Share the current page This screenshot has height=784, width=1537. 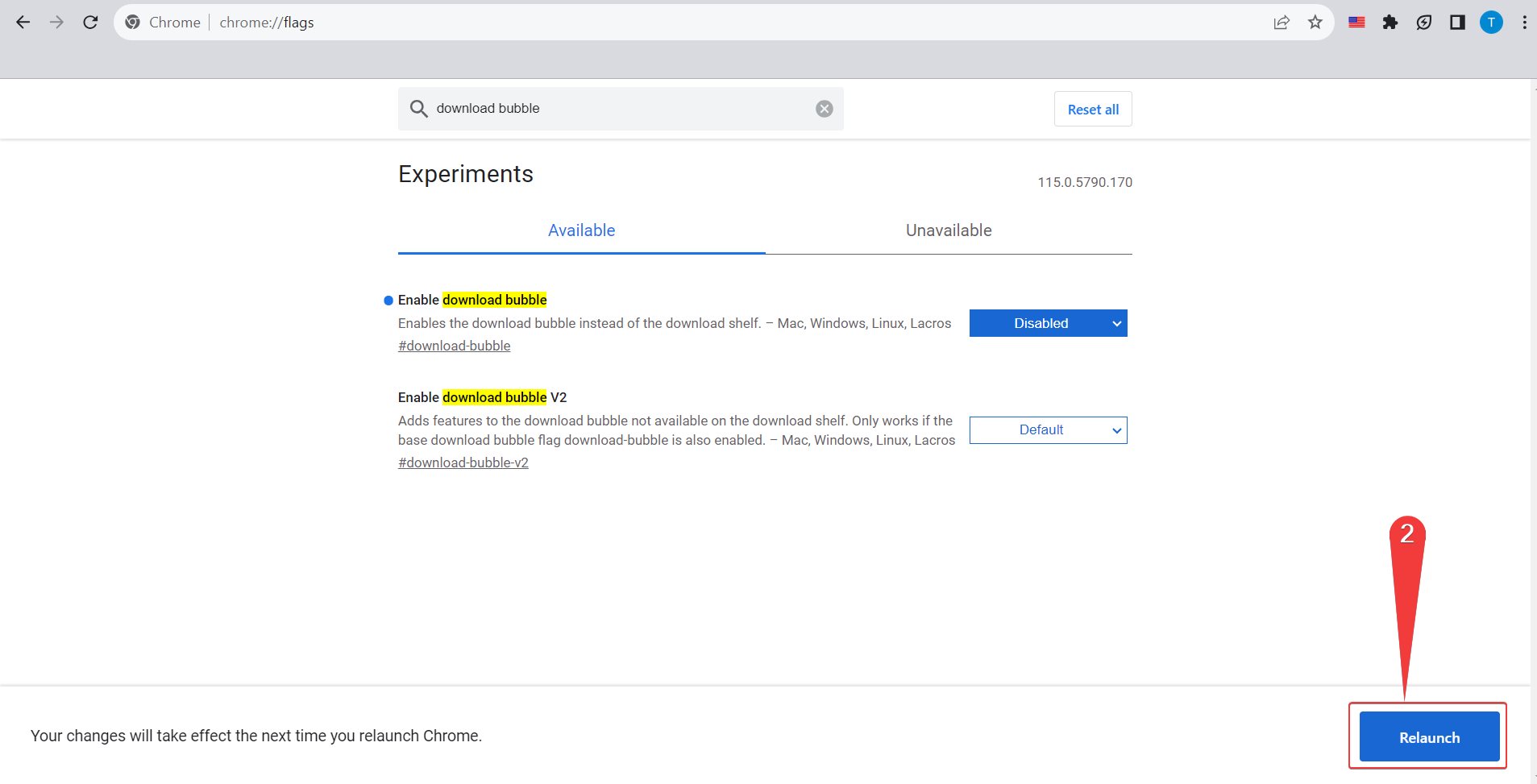pyautogui.click(x=1281, y=22)
